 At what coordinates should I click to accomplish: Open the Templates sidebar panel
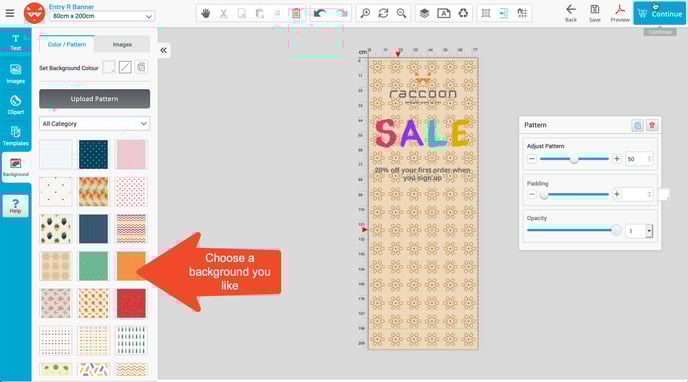(15, 136)
